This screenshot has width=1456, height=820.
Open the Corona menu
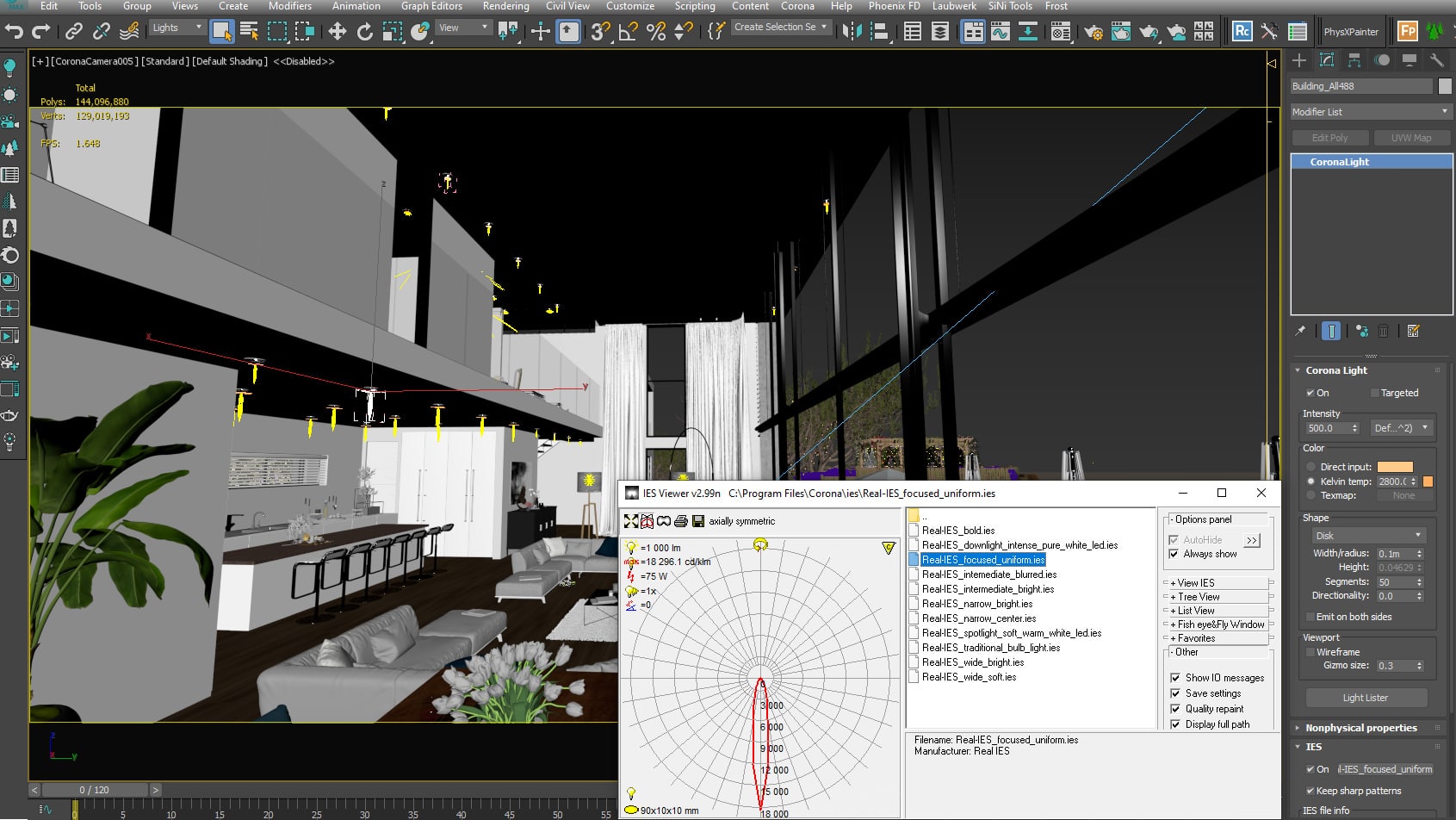click(x=797, y=6)
